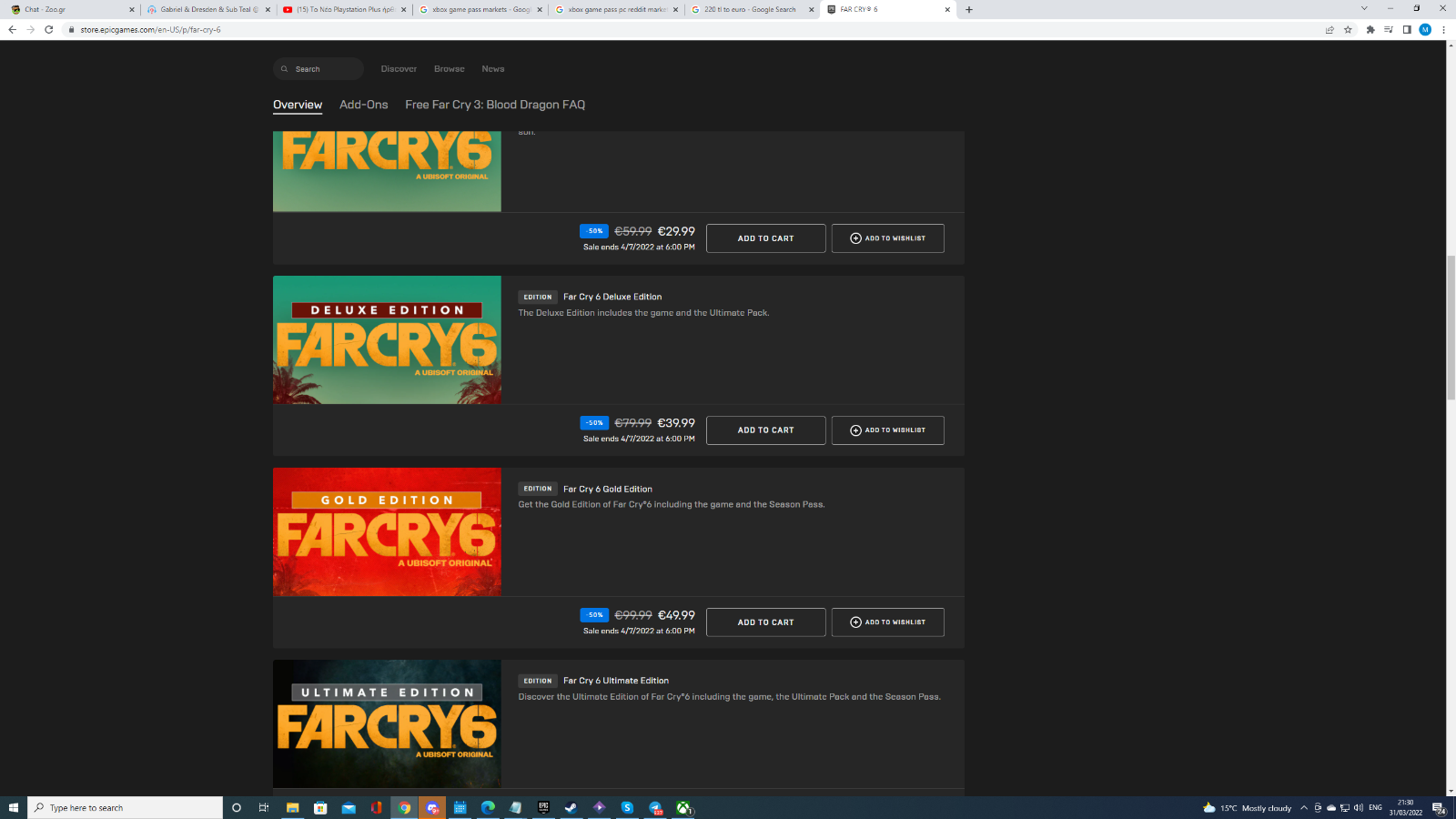Open the Browse menu item
The width and height of the screenshot is (1456, 819).
[x=450, y=69]
